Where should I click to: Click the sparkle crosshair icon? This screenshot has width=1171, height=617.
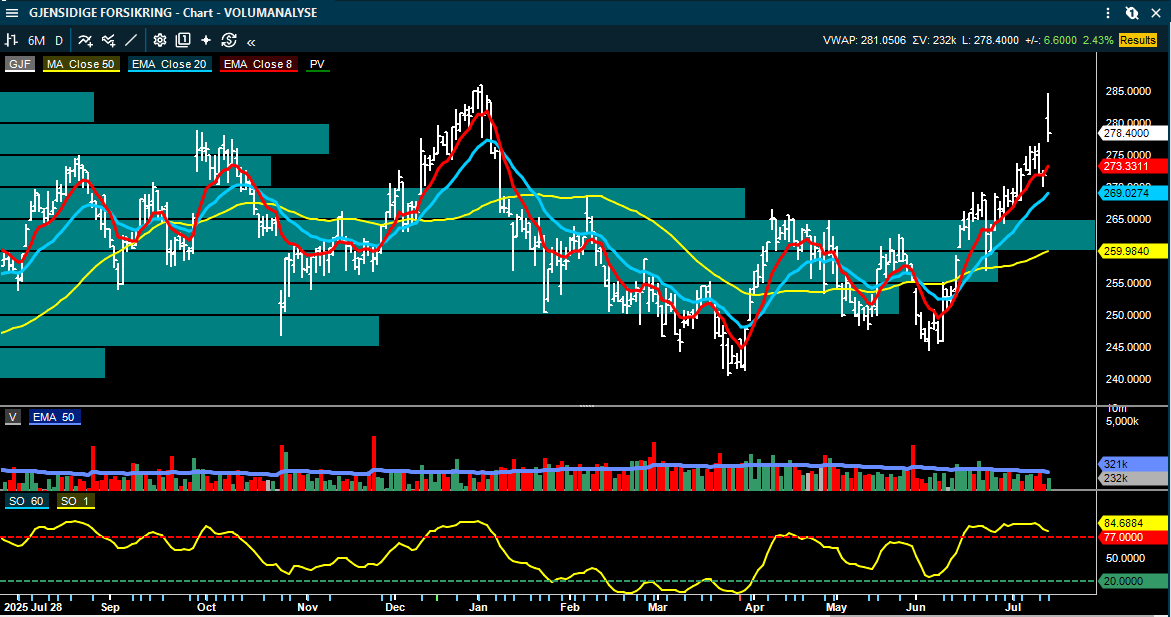[205, 40]
